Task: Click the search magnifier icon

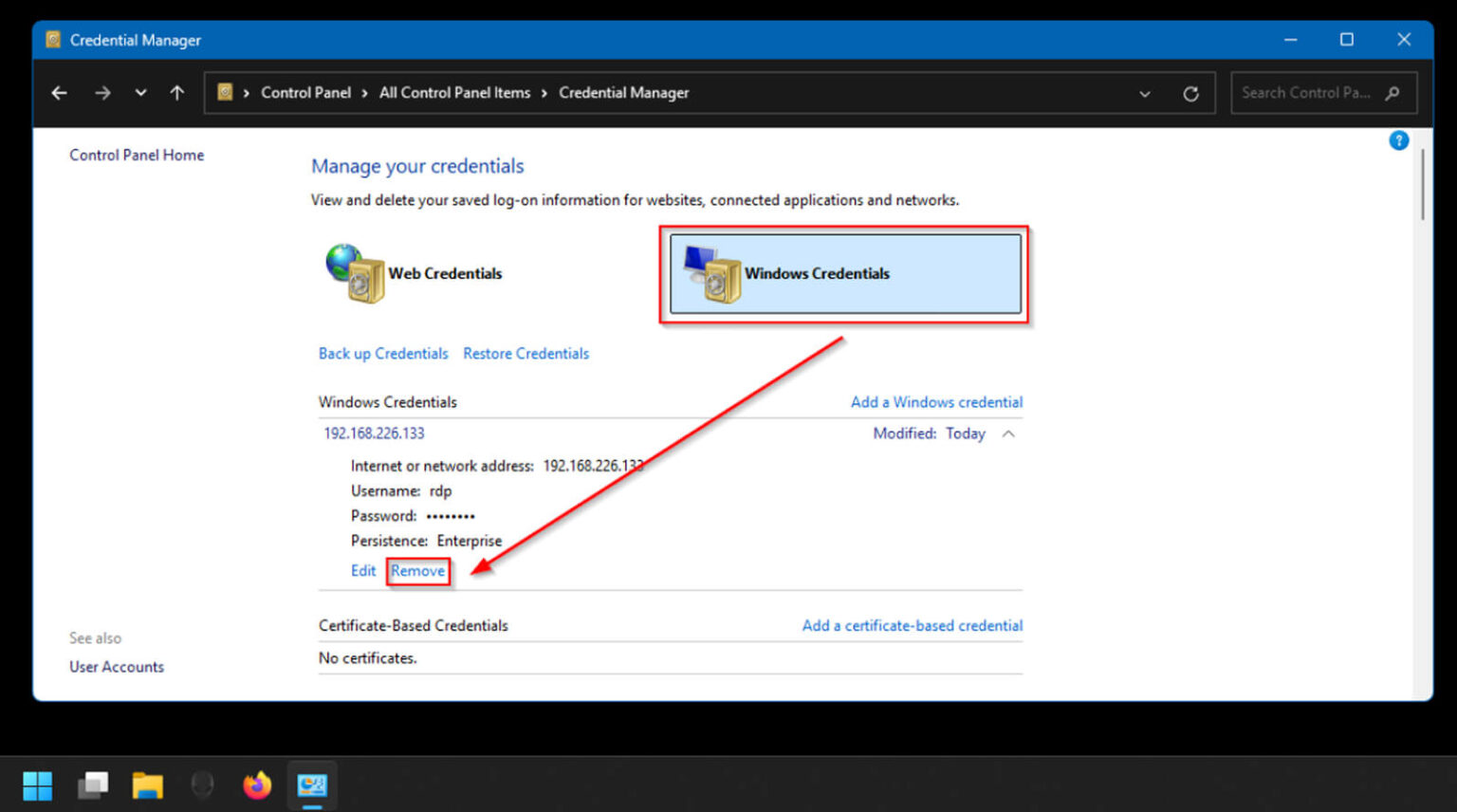Action: click(1392, 93)
